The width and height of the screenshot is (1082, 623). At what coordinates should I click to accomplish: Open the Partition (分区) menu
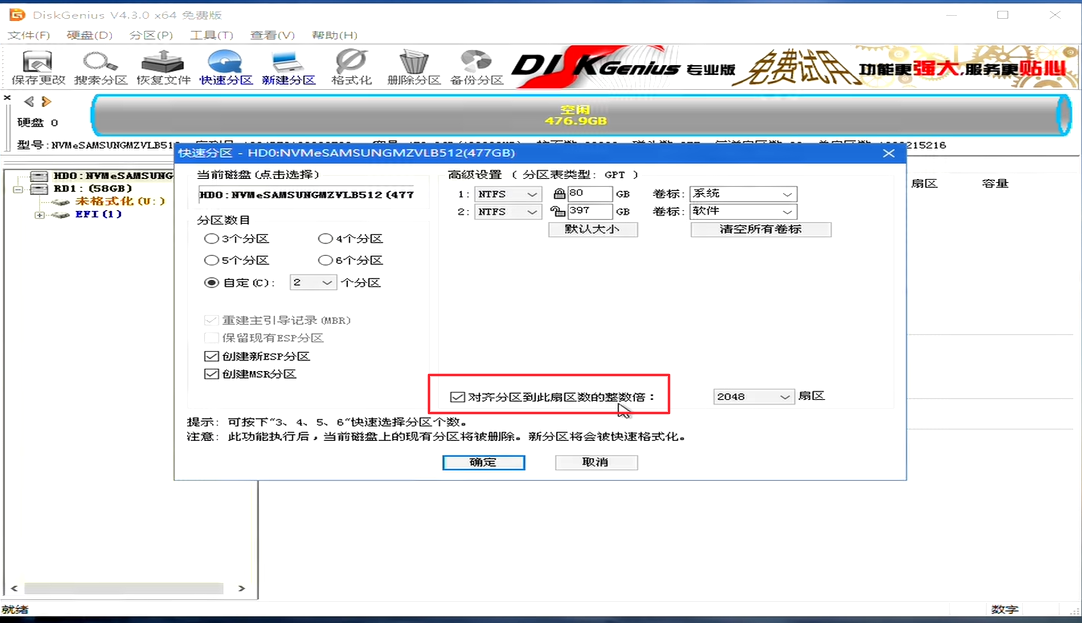coord(151,35)
